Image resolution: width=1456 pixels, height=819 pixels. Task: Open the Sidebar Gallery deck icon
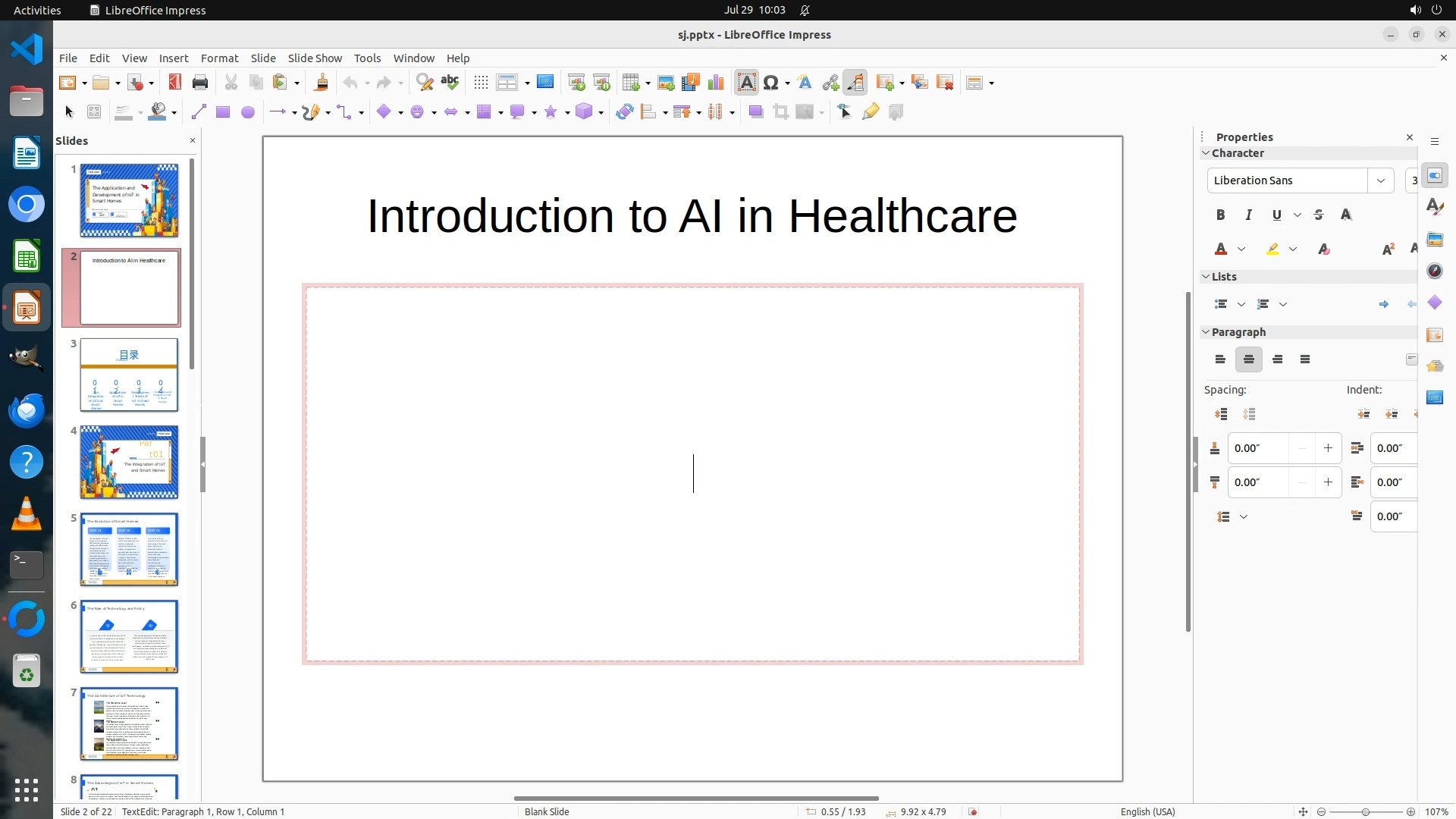point(1434,240)
